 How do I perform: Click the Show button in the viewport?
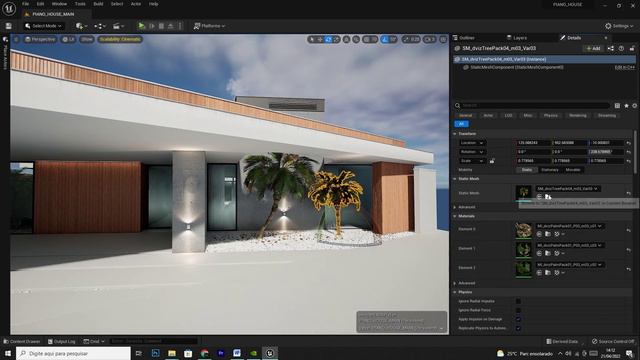coord(87,39)
